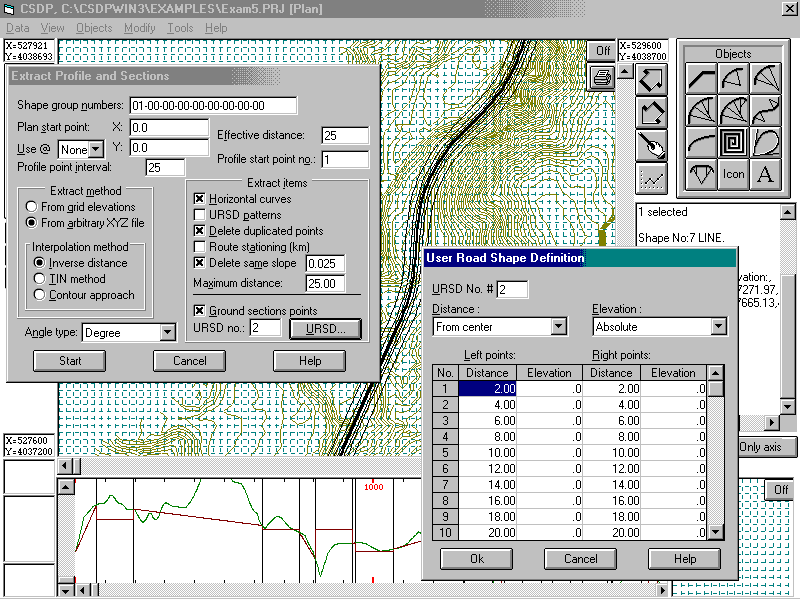
Task: Enable the URSD patterns checkbox
Action: coord(200,215)
